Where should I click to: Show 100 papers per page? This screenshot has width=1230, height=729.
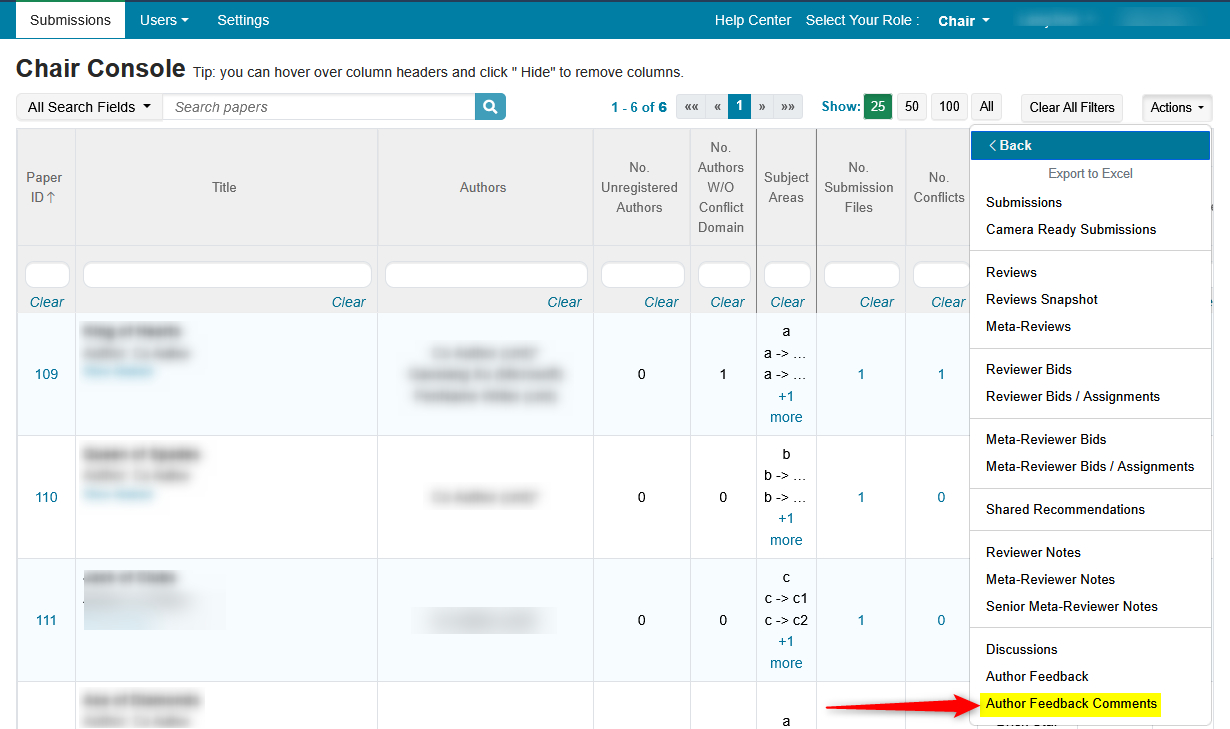(949, 107)
